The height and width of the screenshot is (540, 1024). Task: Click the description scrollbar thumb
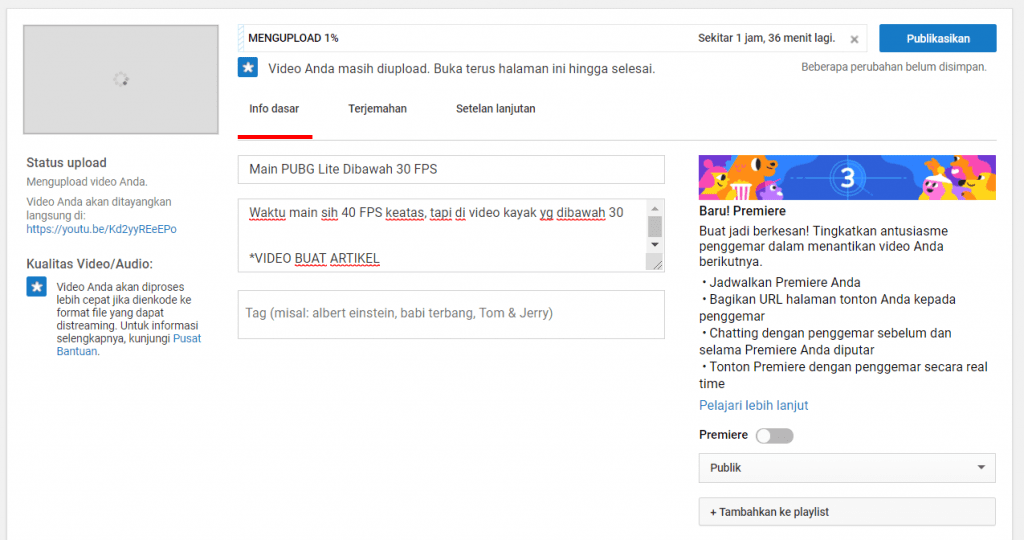(655, 227)
